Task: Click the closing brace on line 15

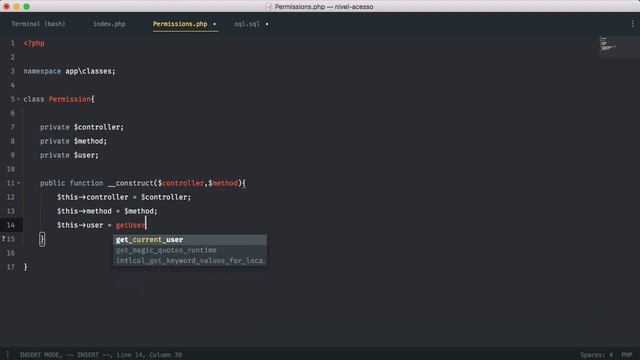Action: coord(42,239)
